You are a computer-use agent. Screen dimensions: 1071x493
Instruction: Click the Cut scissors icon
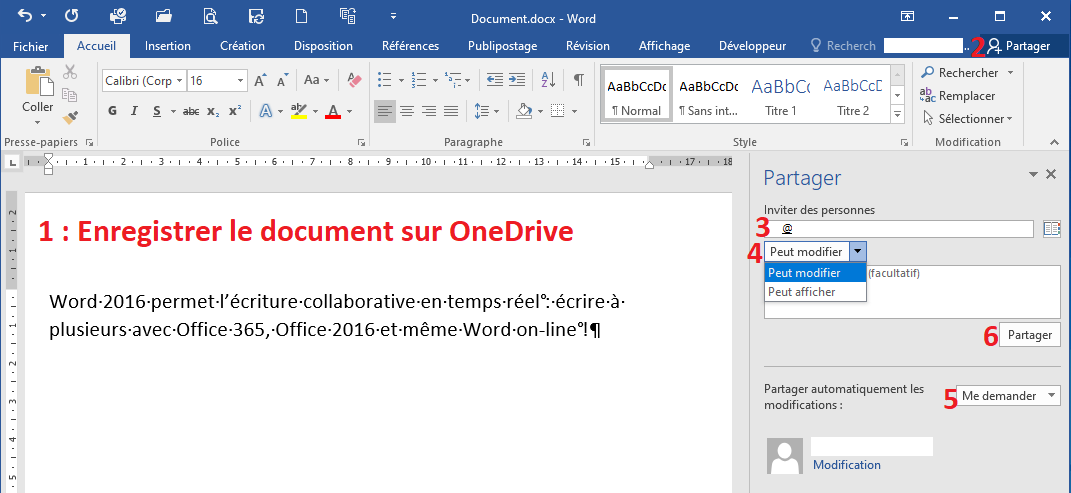(70, 72)
